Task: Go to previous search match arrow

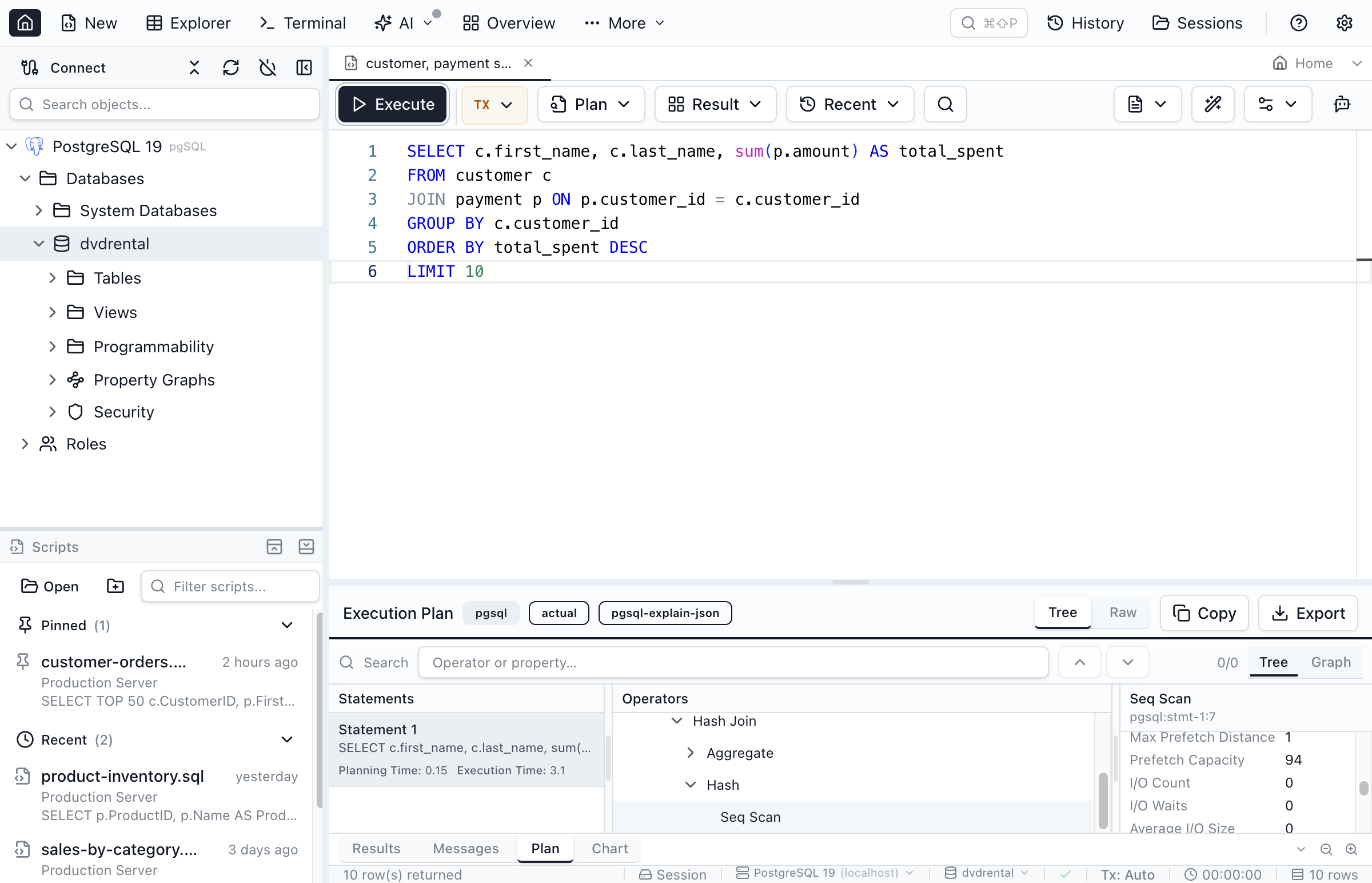Action: (1080, 662)
